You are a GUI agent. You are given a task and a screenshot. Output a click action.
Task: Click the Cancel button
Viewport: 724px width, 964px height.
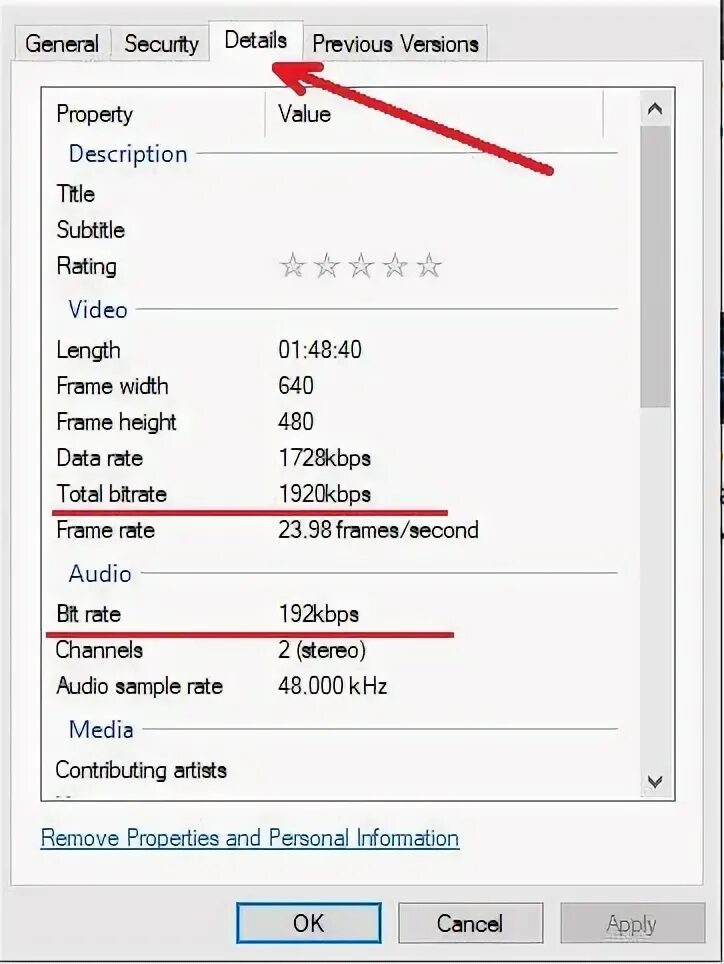(x=470, y=923)
